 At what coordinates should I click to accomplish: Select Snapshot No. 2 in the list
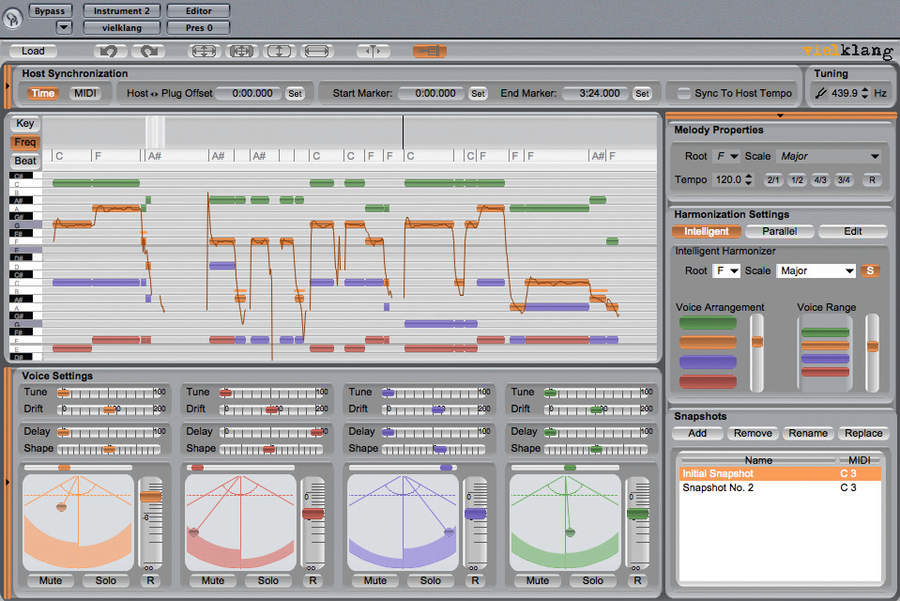(779, 488)
